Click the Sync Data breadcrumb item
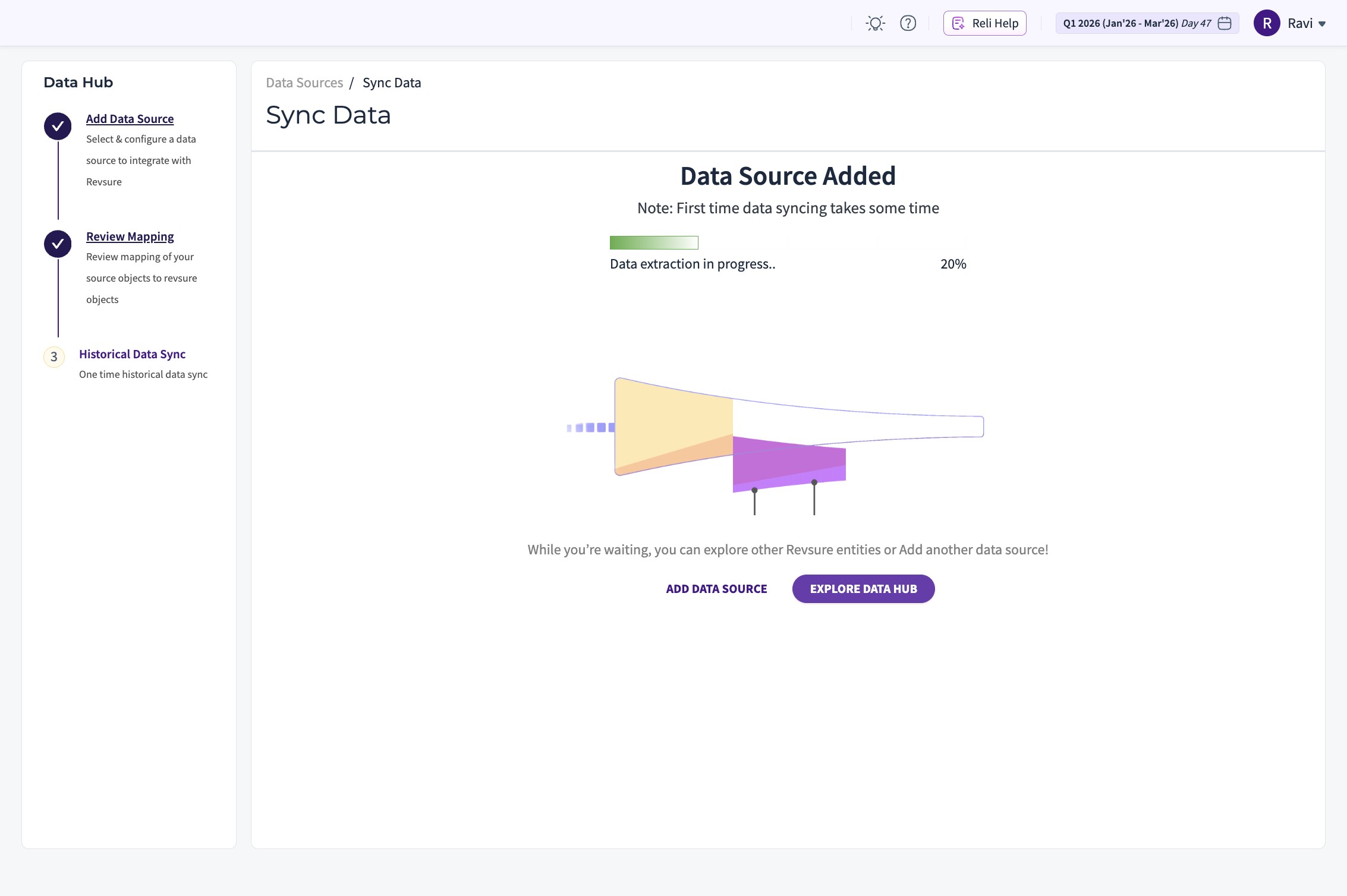The image size is (1347, 896). pos(391,83)
